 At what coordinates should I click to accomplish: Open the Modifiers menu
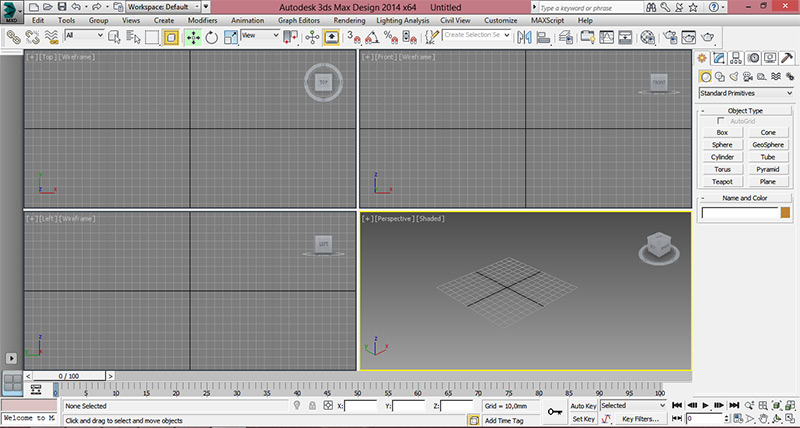coord(203,20)
